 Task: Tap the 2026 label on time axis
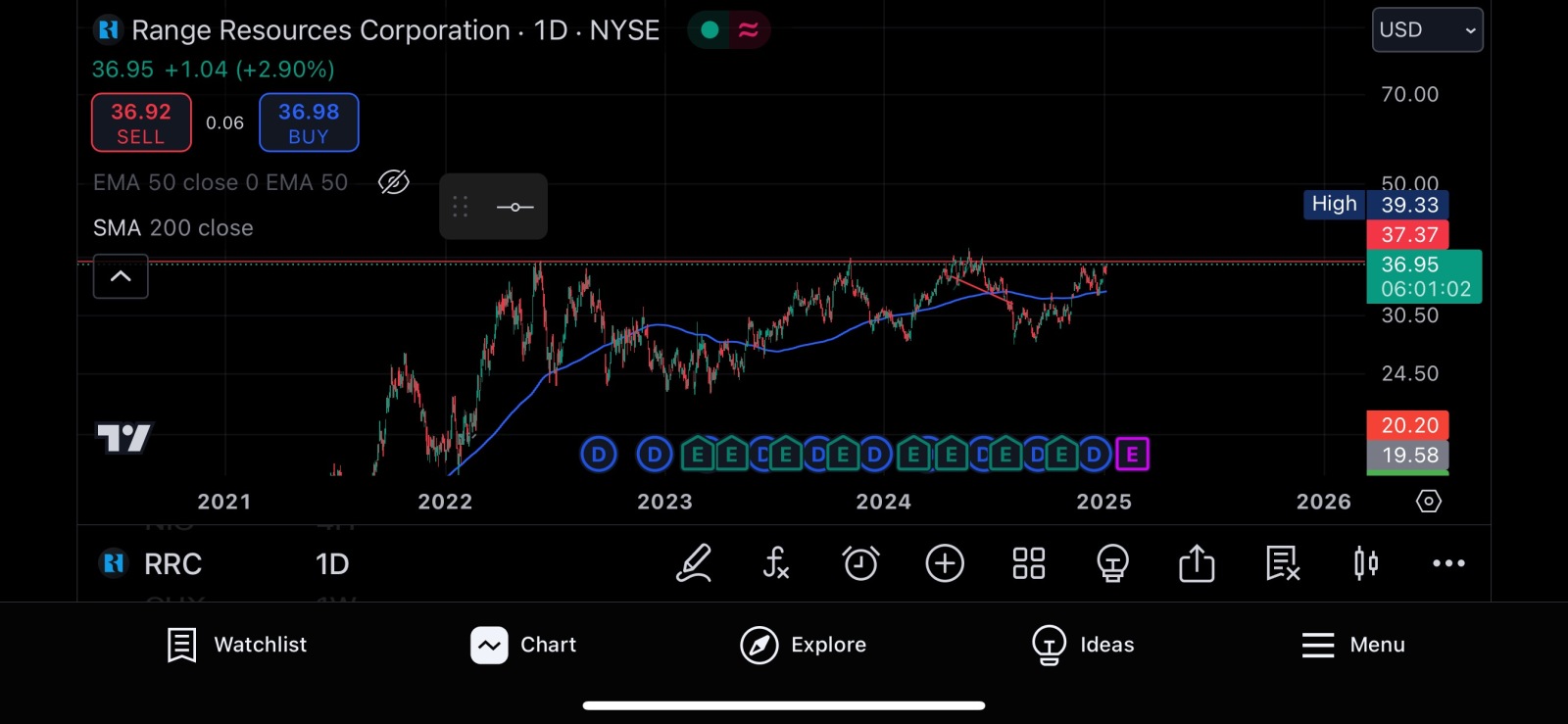point(1324,502)
